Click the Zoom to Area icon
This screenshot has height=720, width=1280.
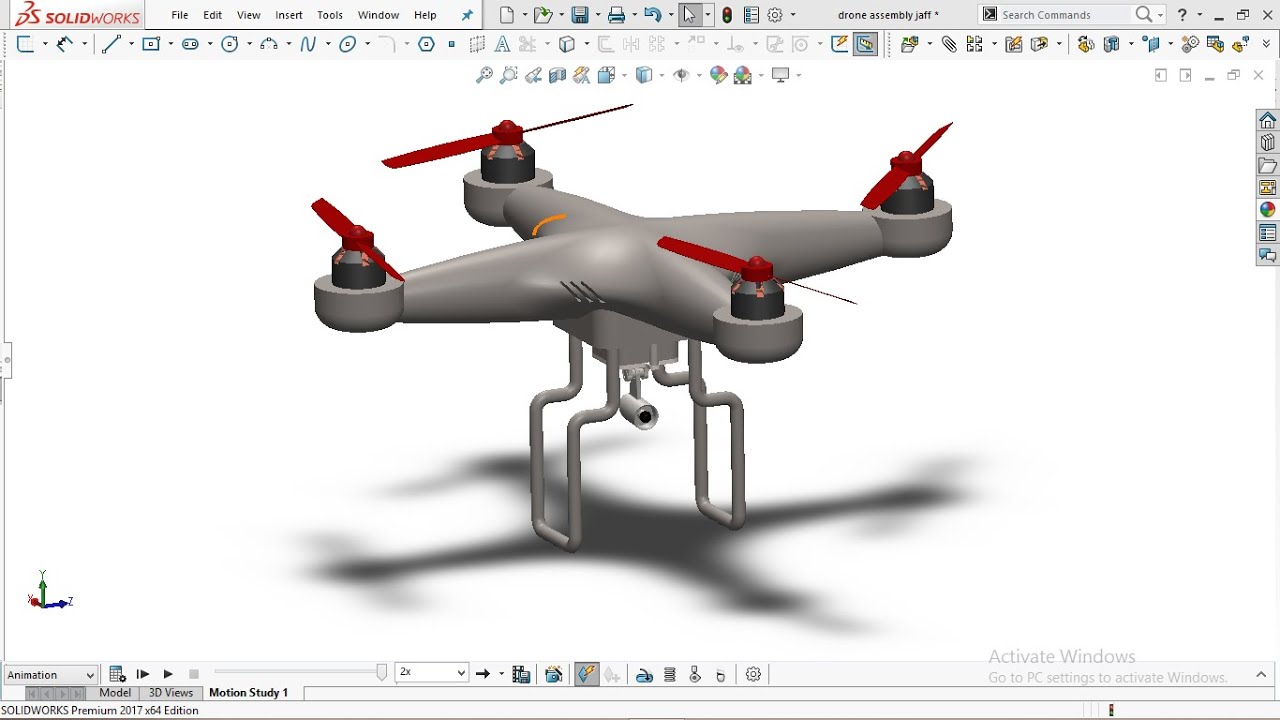509,75
